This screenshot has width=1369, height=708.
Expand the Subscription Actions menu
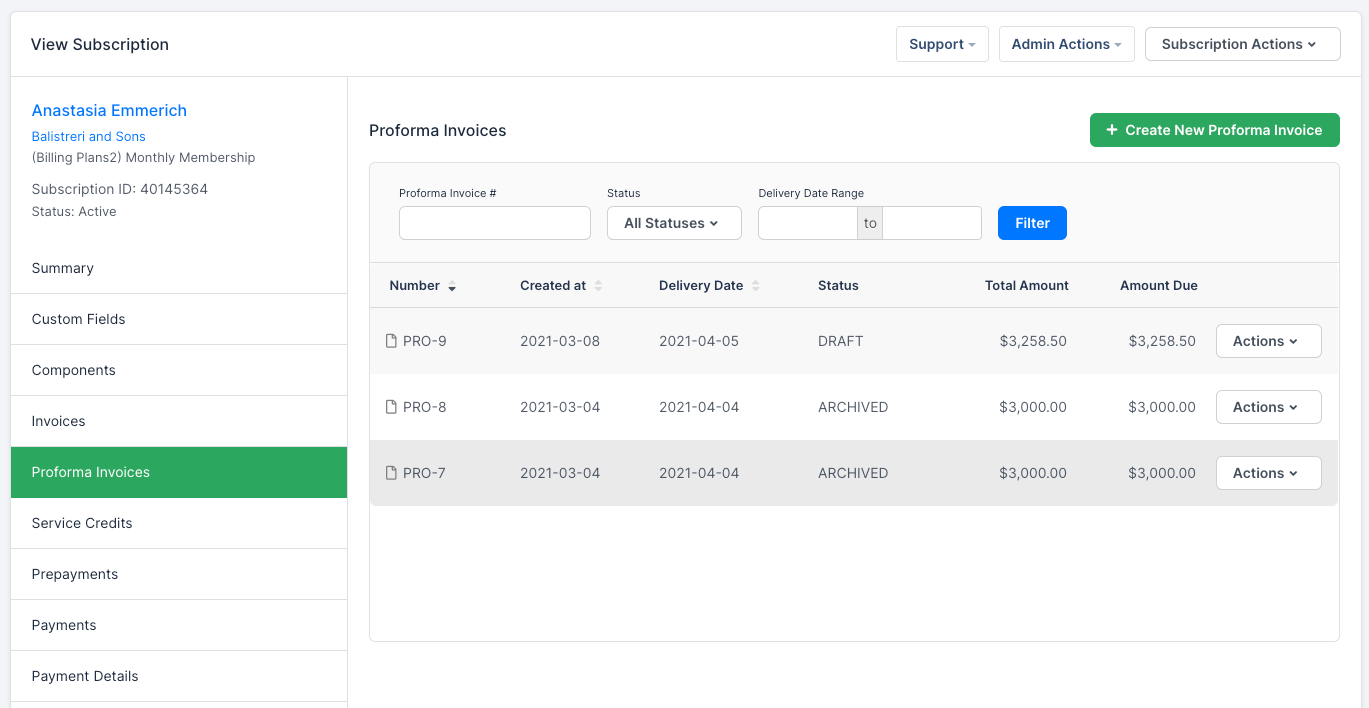pos(1242,44)
